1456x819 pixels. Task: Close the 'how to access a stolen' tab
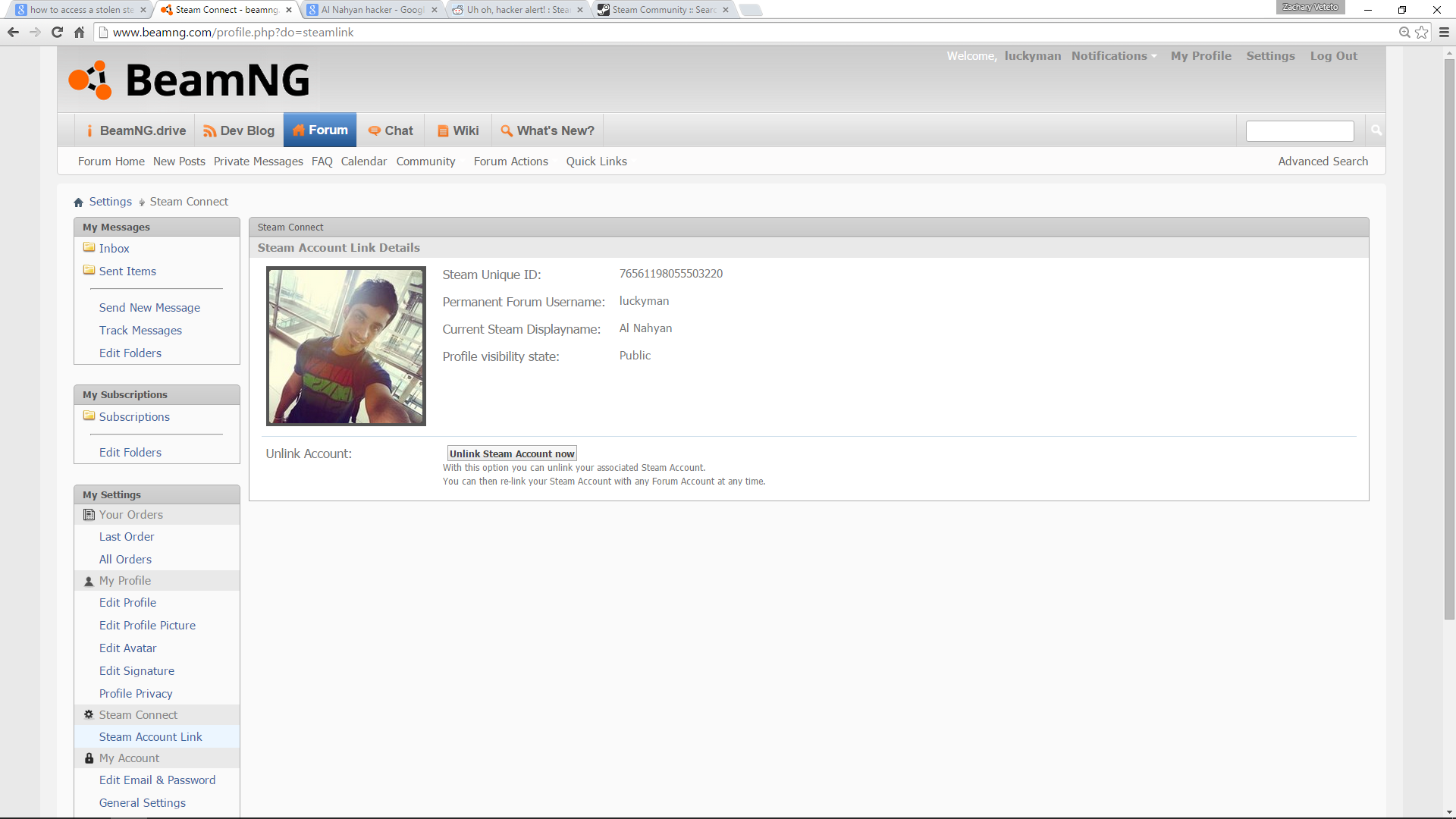[x=143, y=10]
